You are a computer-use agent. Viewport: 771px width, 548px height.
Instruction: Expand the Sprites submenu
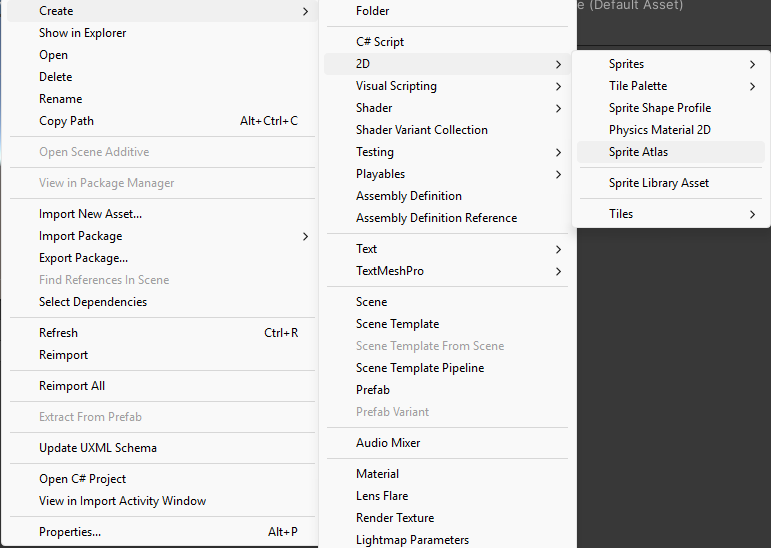(671, 64)
